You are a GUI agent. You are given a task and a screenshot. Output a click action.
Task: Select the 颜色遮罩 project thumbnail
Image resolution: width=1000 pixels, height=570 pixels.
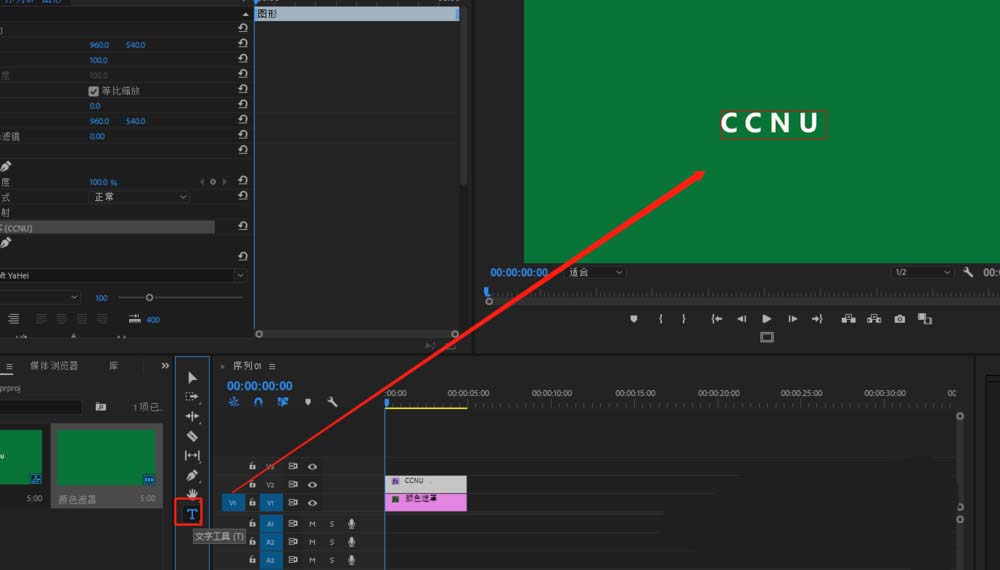[107, 458]
